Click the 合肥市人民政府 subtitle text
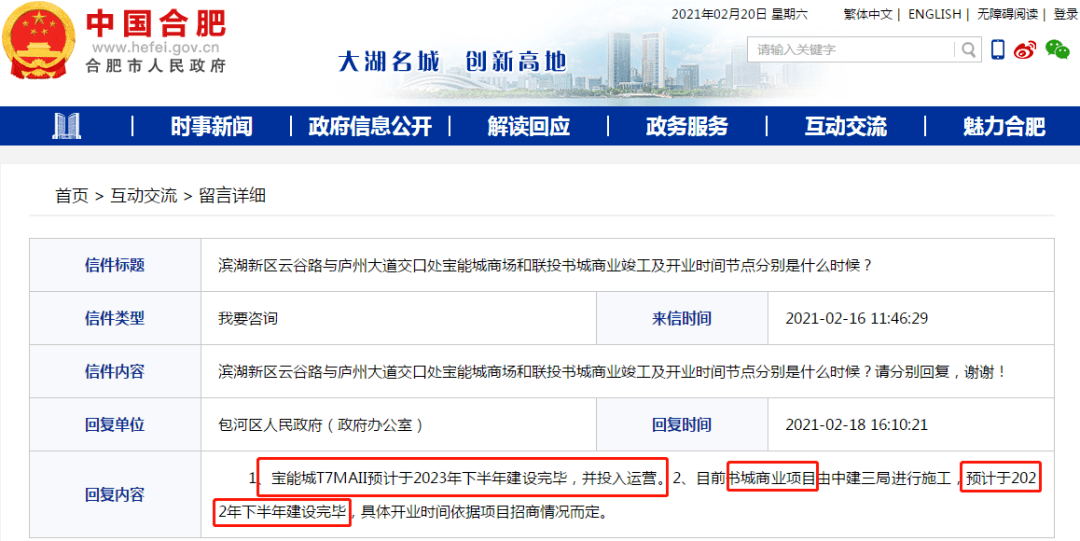The height and width of the screenshot is (541, 1080). [156, 66]
